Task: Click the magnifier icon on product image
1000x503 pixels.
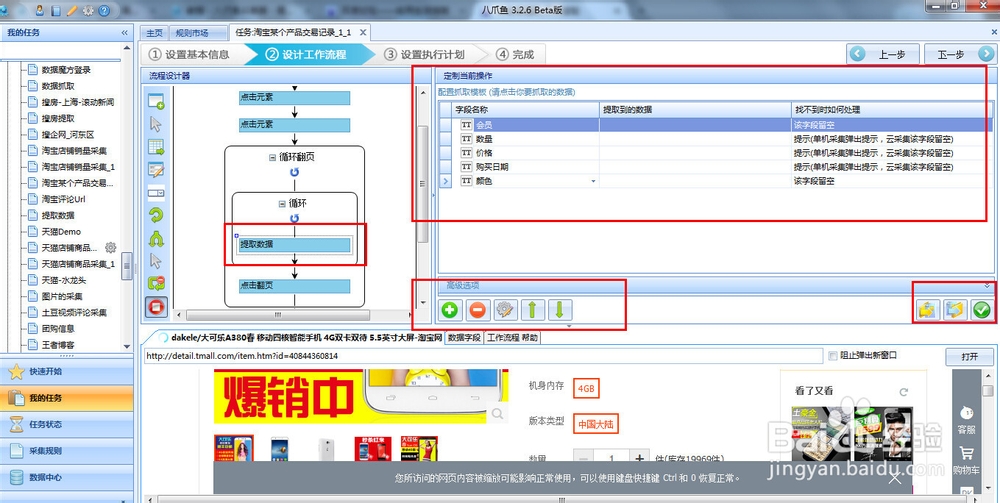Action: coord(497,414)
